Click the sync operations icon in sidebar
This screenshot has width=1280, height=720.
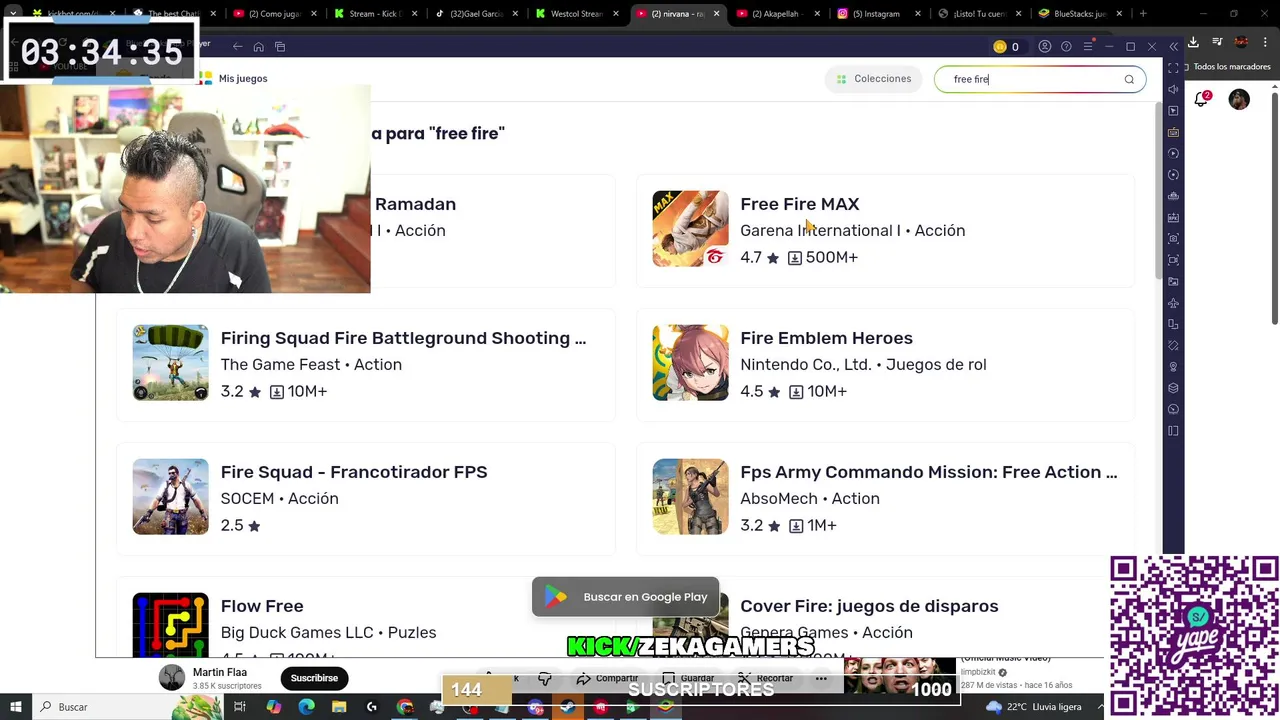pos(1174,175)
